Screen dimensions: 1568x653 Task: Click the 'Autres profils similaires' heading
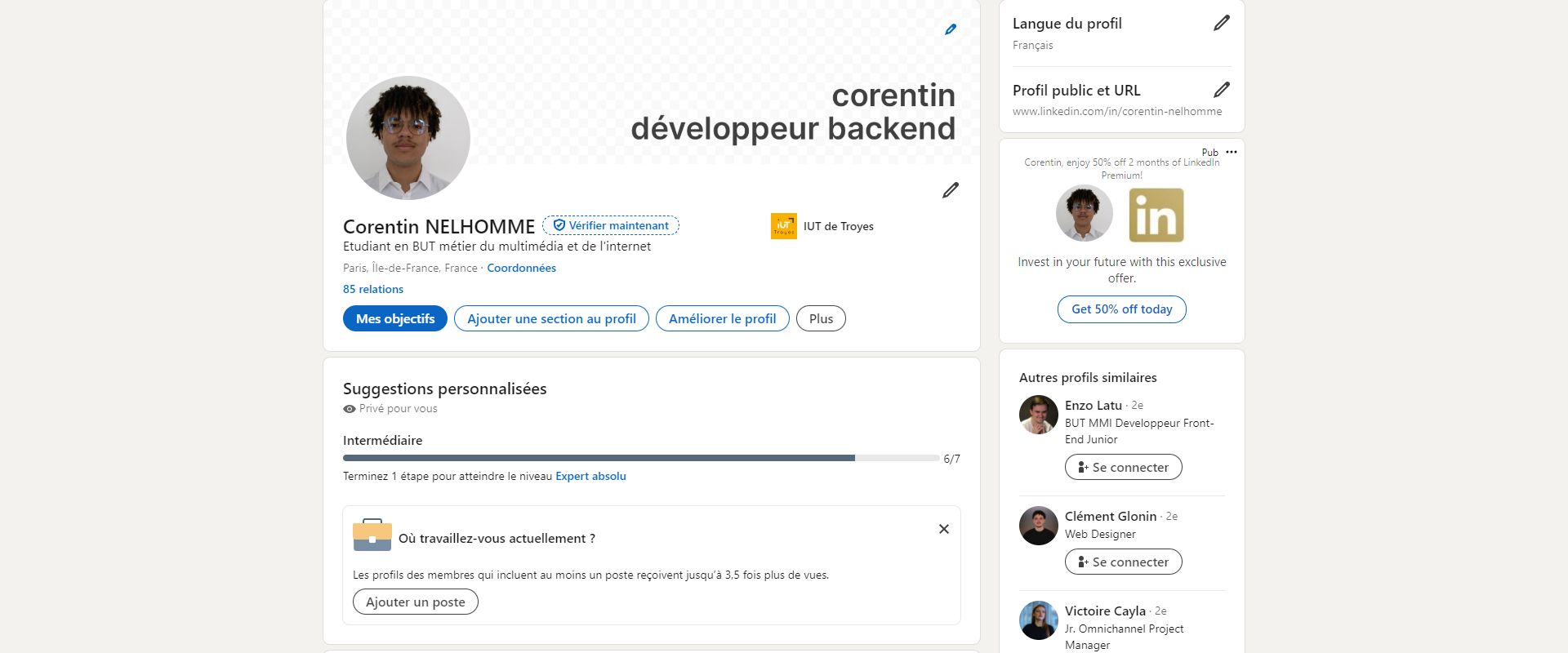pos(1088,377)
